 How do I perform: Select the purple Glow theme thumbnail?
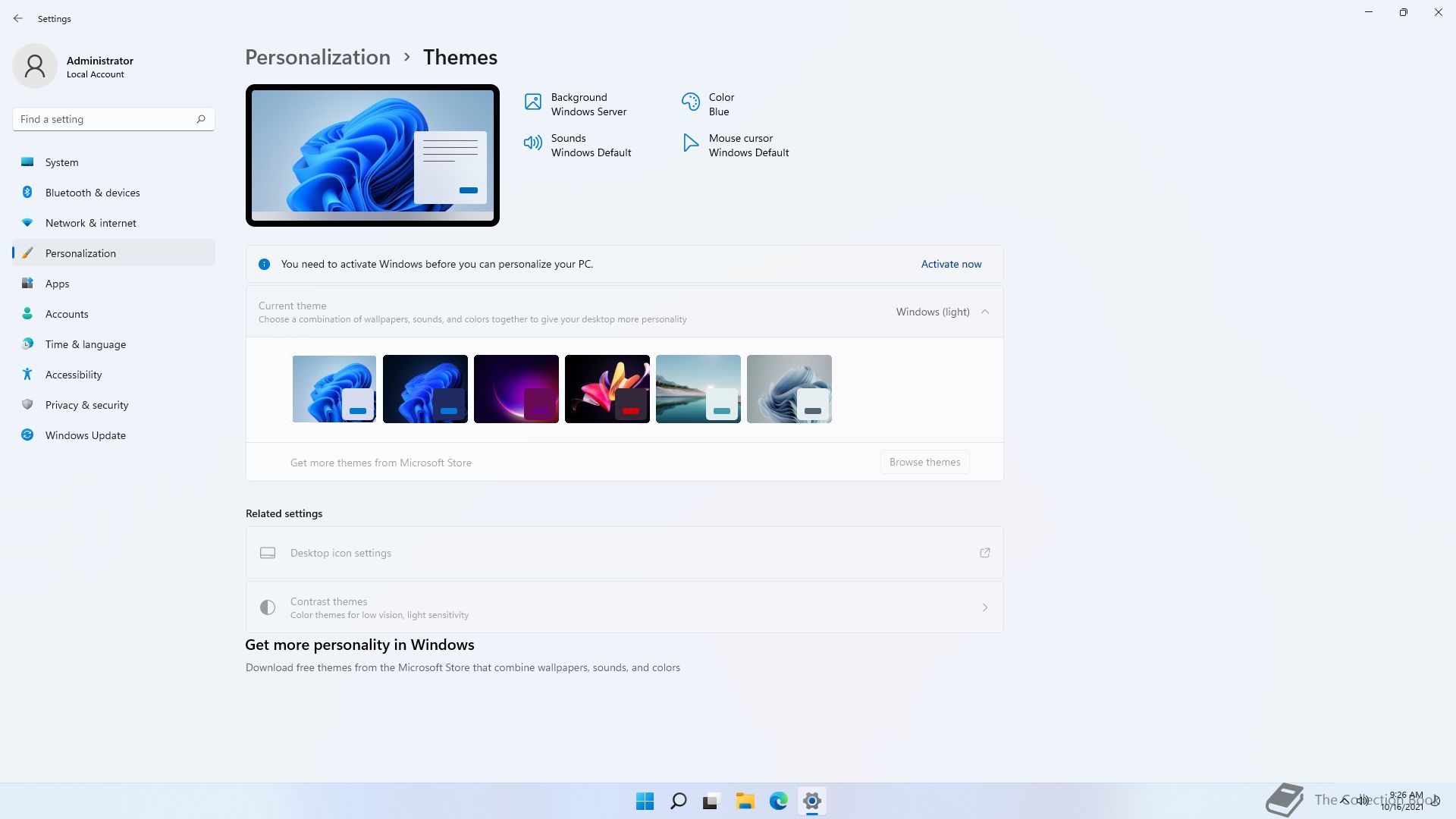pos(516,389)
